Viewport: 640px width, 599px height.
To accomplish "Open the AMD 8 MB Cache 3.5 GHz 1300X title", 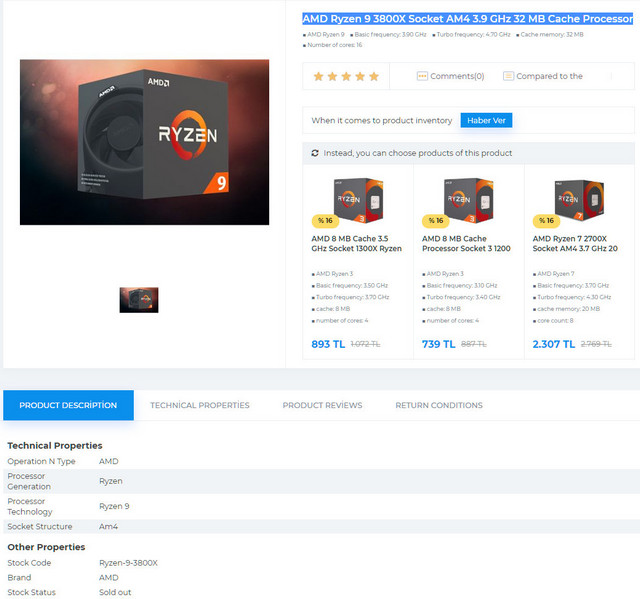I will pos(356,244).
